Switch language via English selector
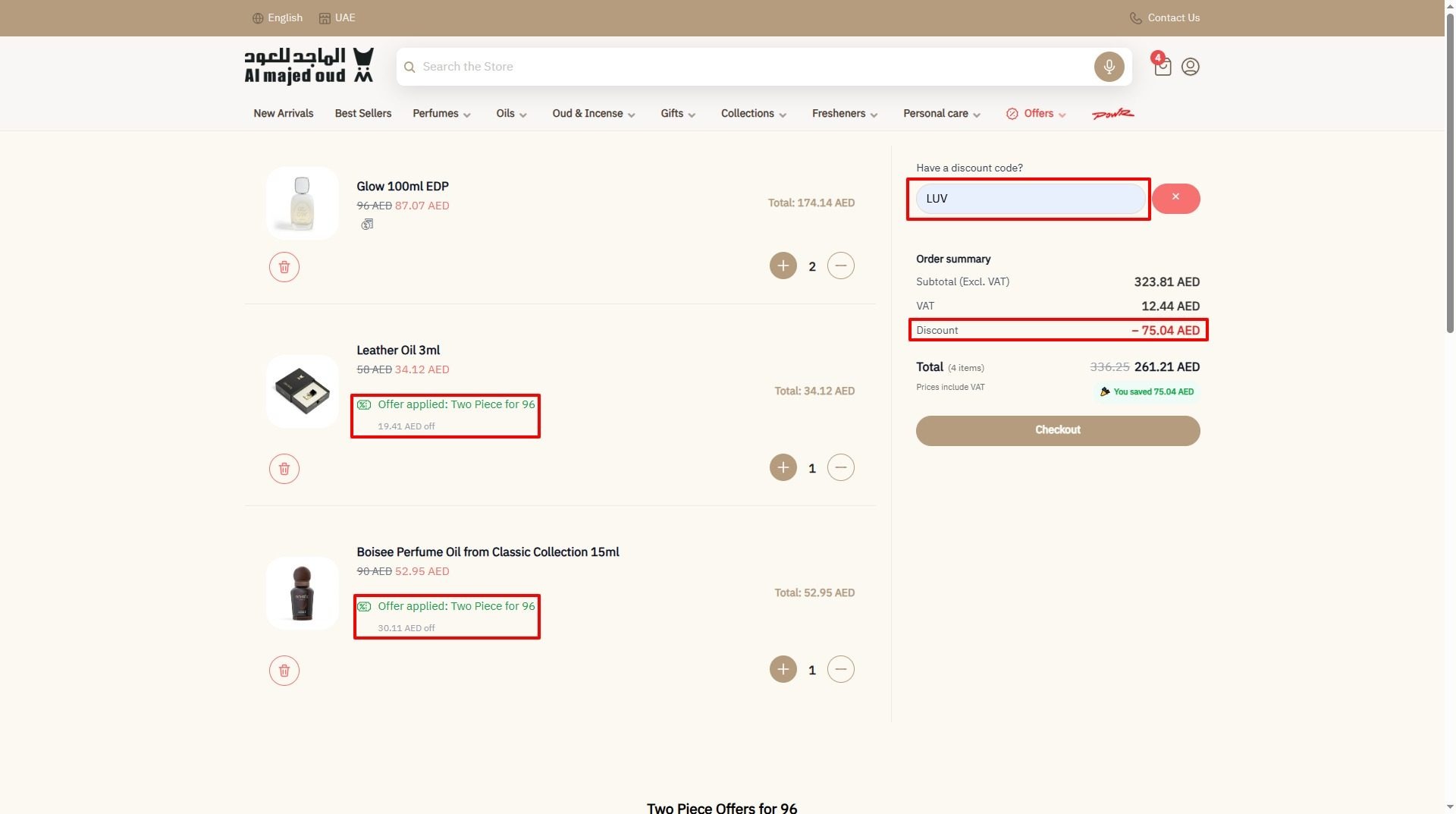 (x=278, y=17)
